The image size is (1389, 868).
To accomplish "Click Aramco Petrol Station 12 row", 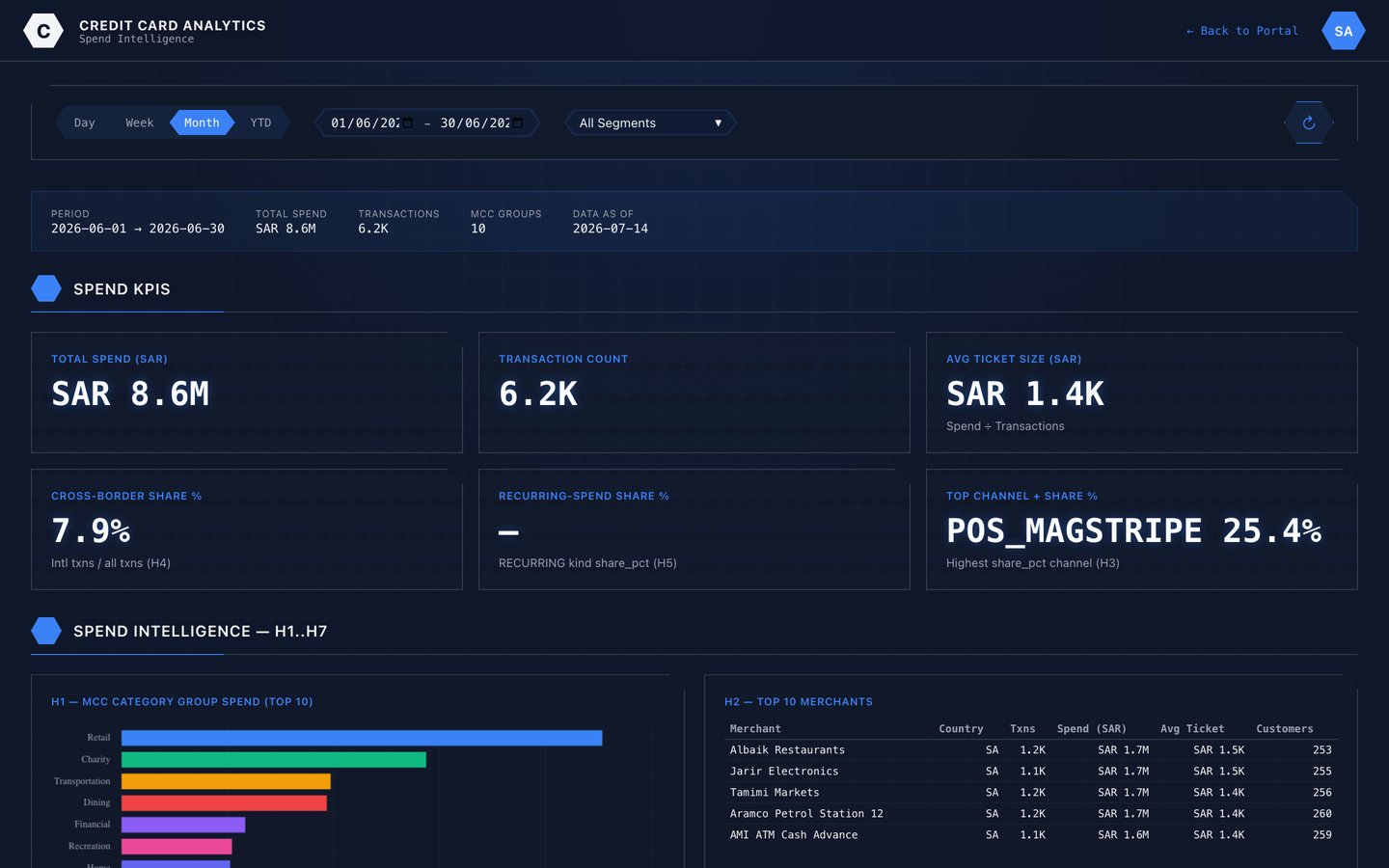I will coord(1030,814).
